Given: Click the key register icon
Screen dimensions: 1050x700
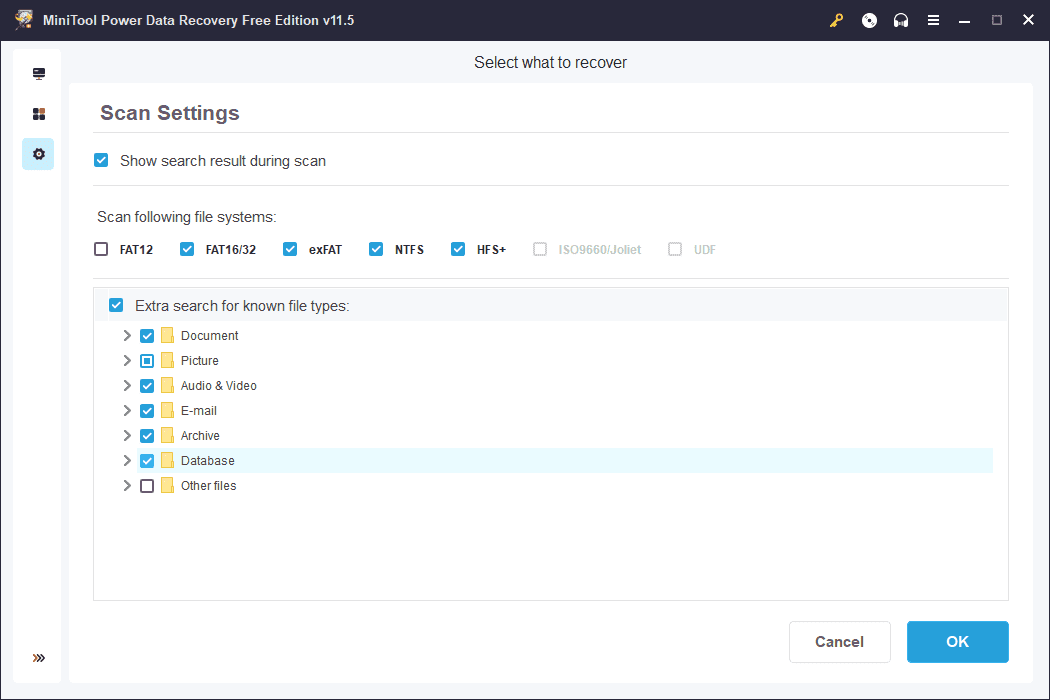Looking at the screenshot, I should (836, 20).
